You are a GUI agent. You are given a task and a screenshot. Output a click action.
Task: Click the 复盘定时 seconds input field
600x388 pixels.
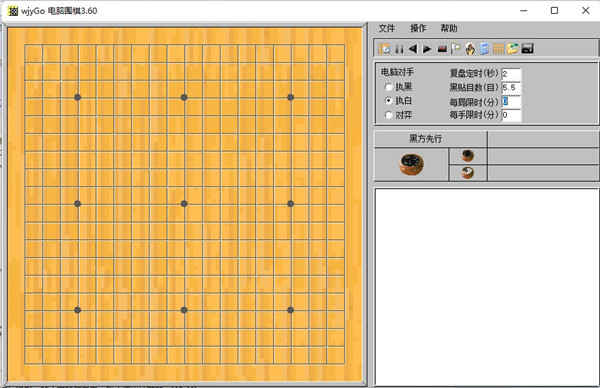511,74
